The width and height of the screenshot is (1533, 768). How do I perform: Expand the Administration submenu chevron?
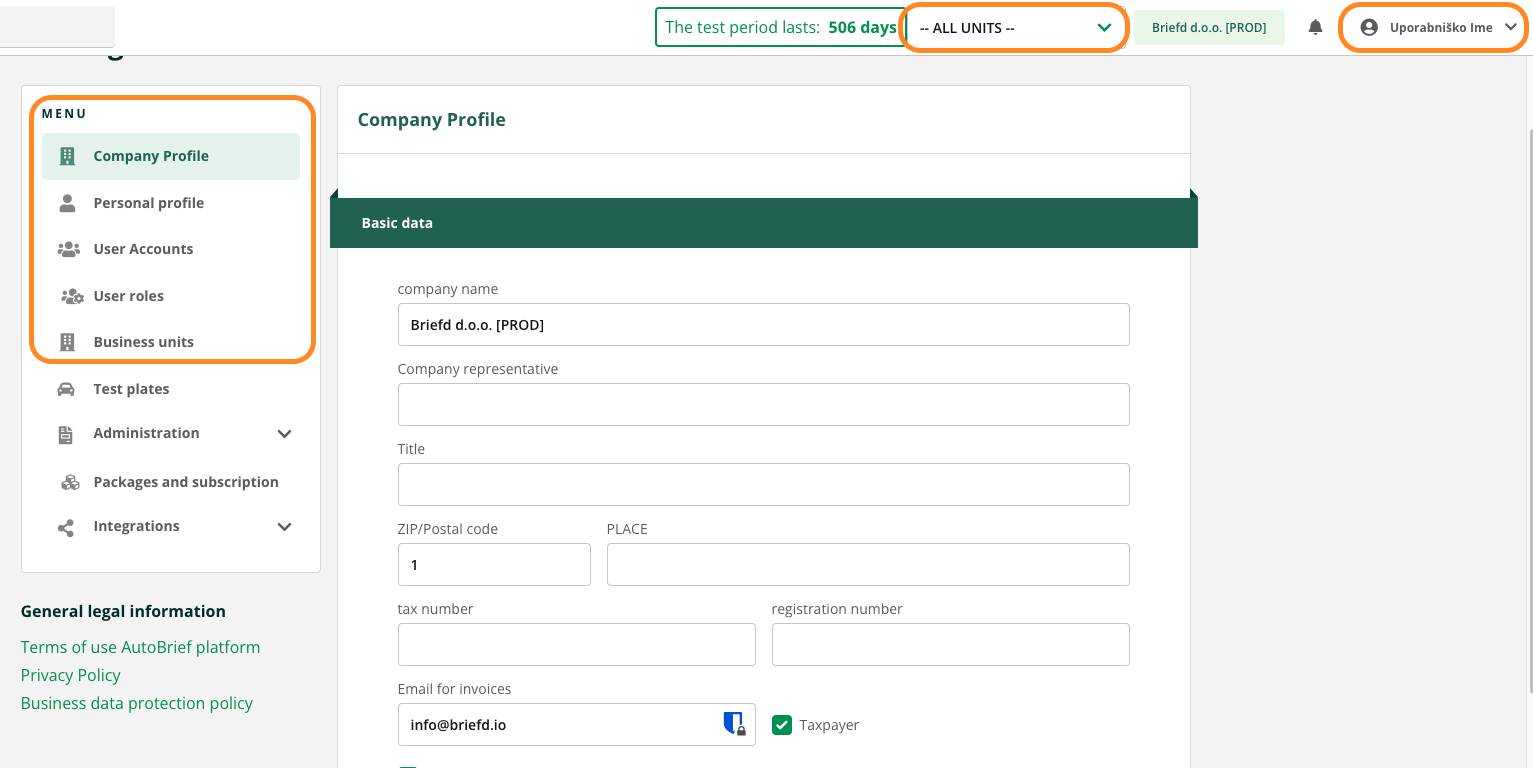284,434
